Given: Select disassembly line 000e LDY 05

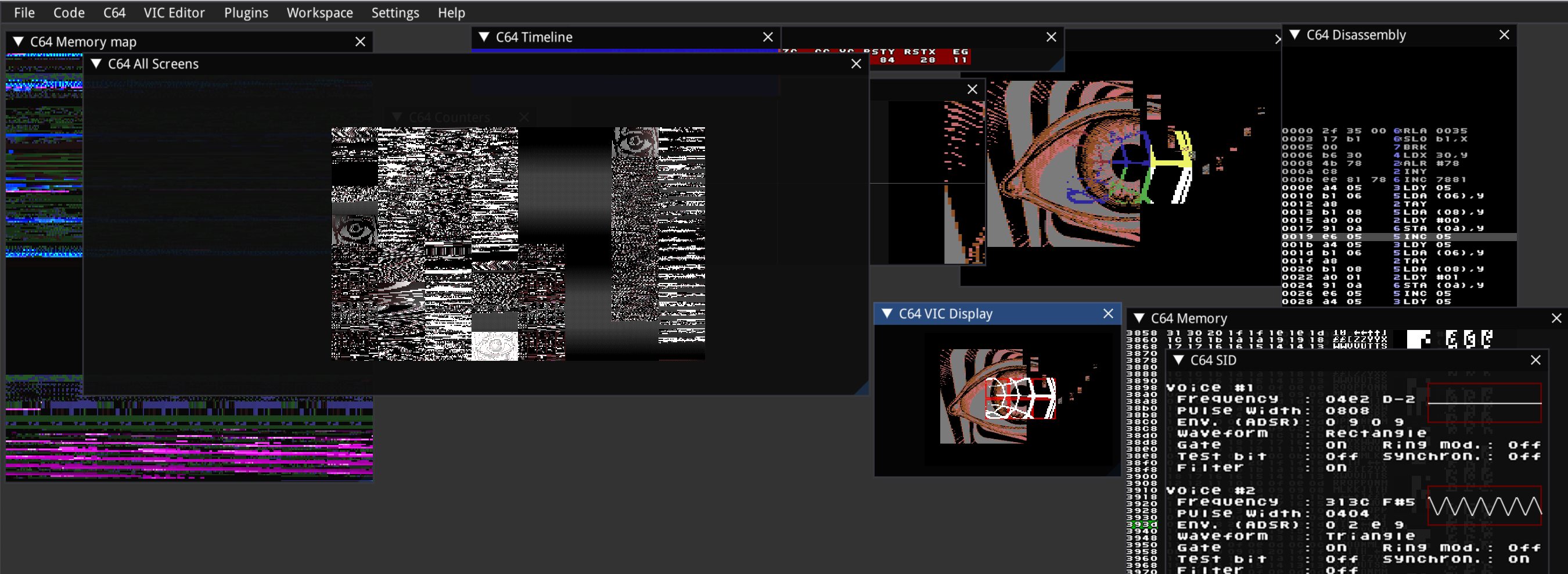Looking at the screenshot, I should coord(1399,188).
